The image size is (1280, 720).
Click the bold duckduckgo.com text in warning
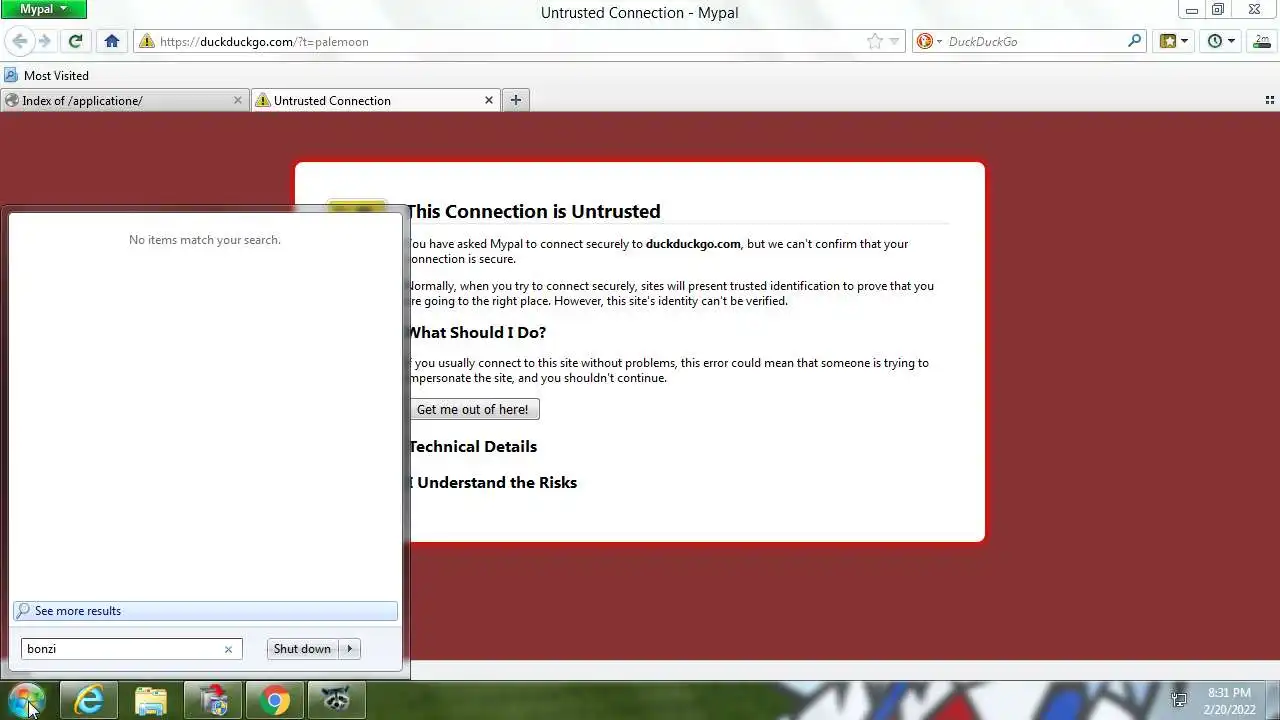coord(693,244)
